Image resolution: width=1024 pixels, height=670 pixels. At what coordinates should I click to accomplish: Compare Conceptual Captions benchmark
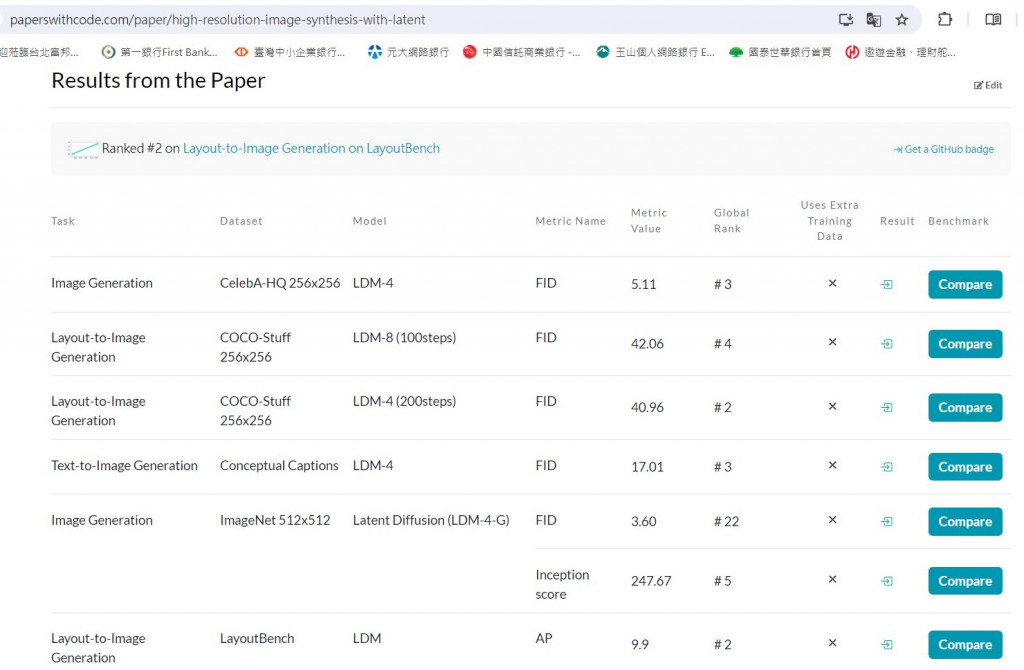coord(965,467)
